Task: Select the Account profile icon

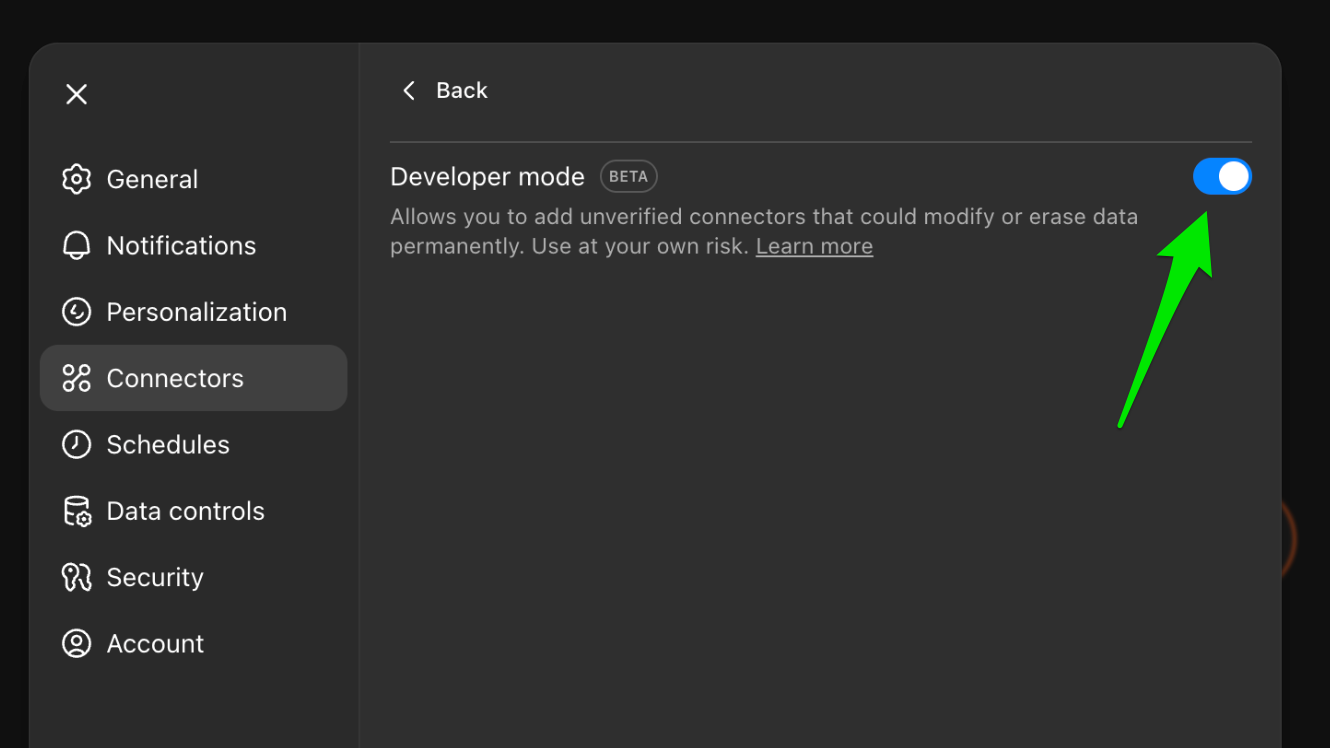Action: [77, 643]
